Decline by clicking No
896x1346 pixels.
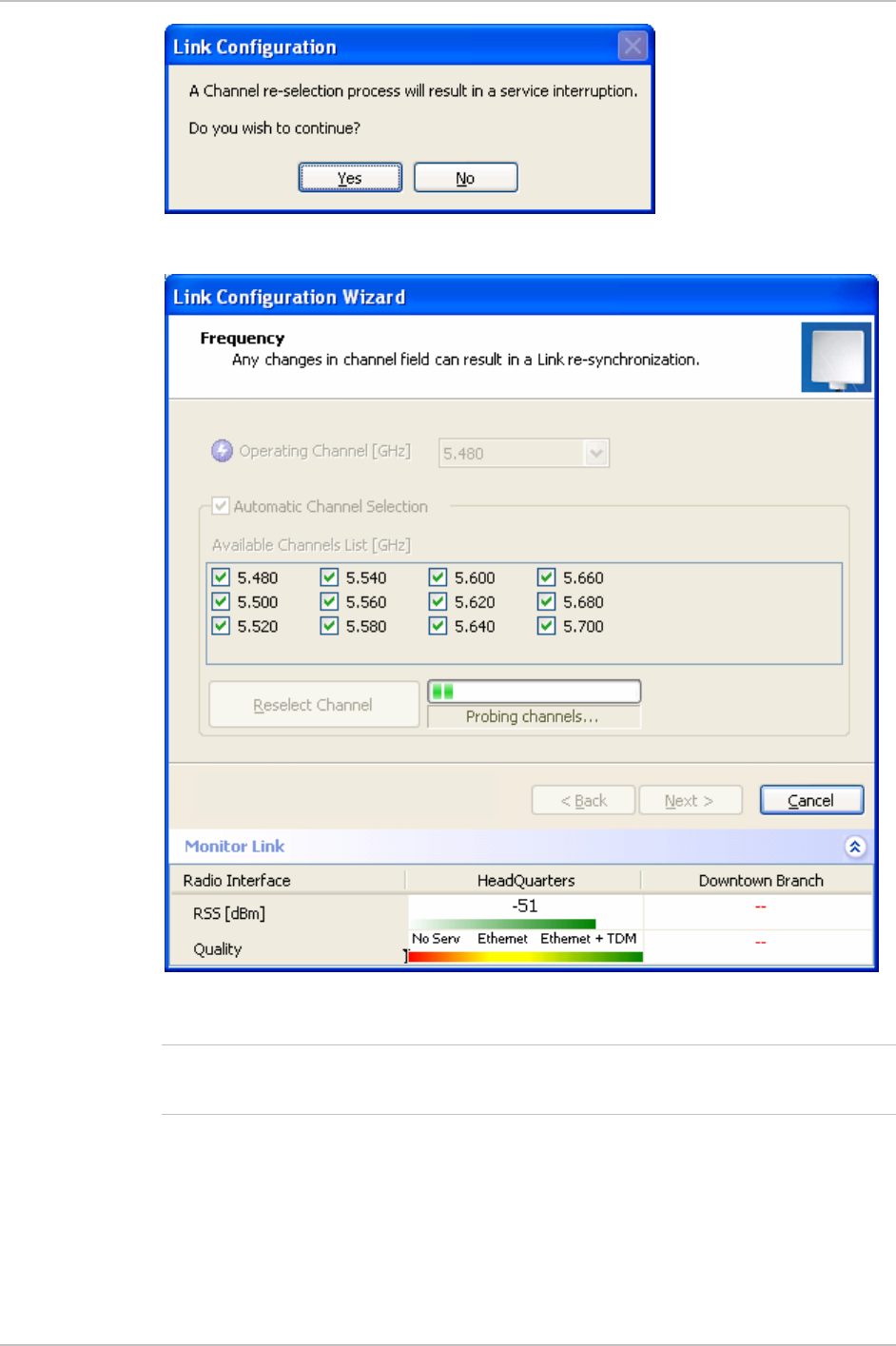(x=466, y=178)
